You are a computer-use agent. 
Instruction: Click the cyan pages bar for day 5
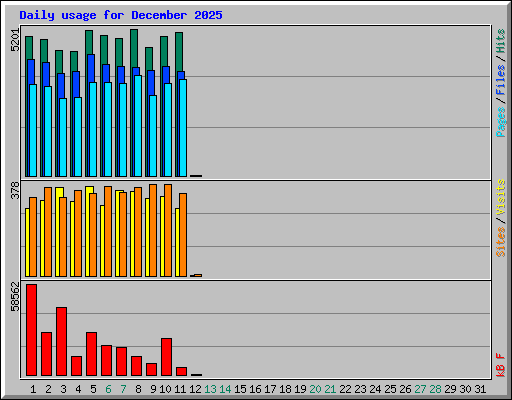pyautogui.click(x=93, y=129)
